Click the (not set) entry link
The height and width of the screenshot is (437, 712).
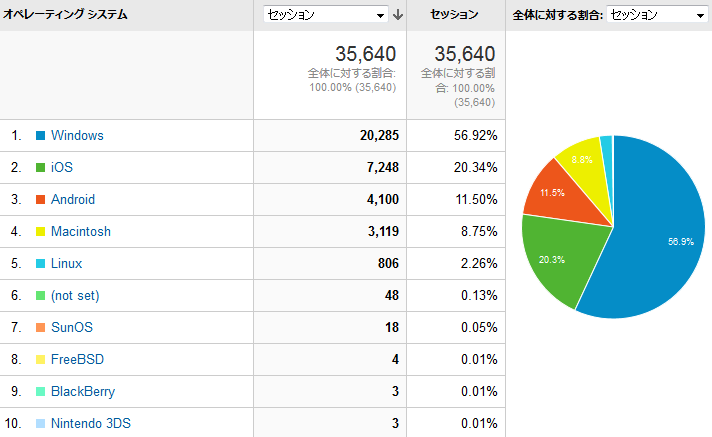[75, 295]
